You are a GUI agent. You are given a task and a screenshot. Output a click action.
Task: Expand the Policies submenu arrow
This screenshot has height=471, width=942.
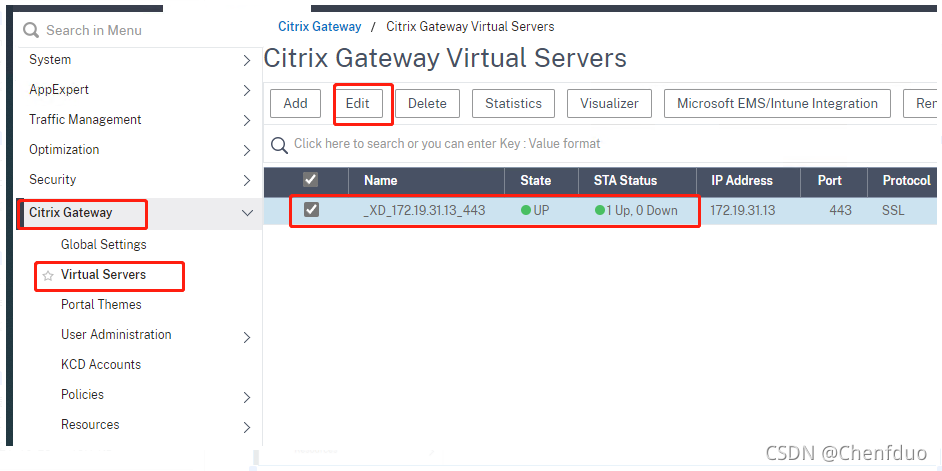[x=247, y=397]
